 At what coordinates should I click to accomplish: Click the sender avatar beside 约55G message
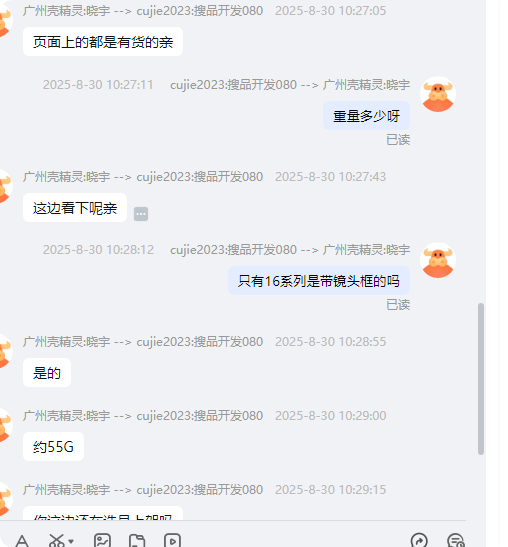(3, 425)
